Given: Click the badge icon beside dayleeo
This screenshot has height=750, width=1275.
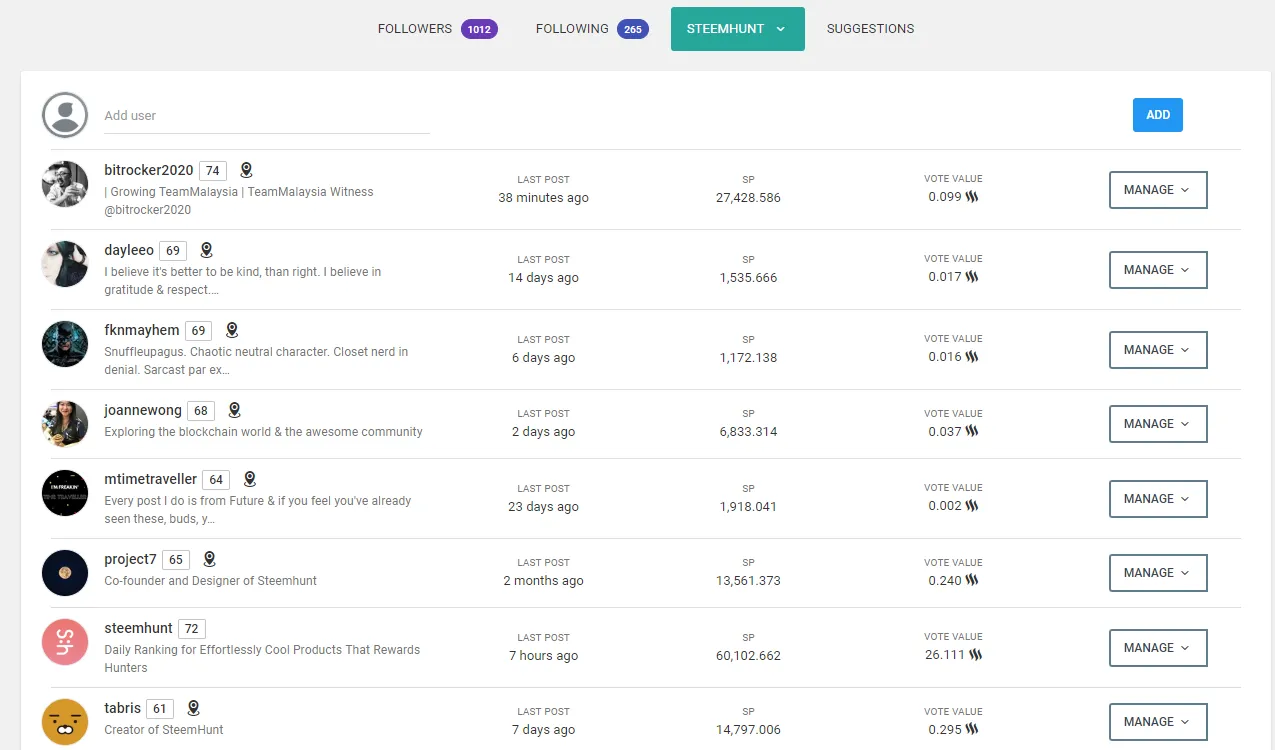Looking at the screenshot, I should 207,250.
